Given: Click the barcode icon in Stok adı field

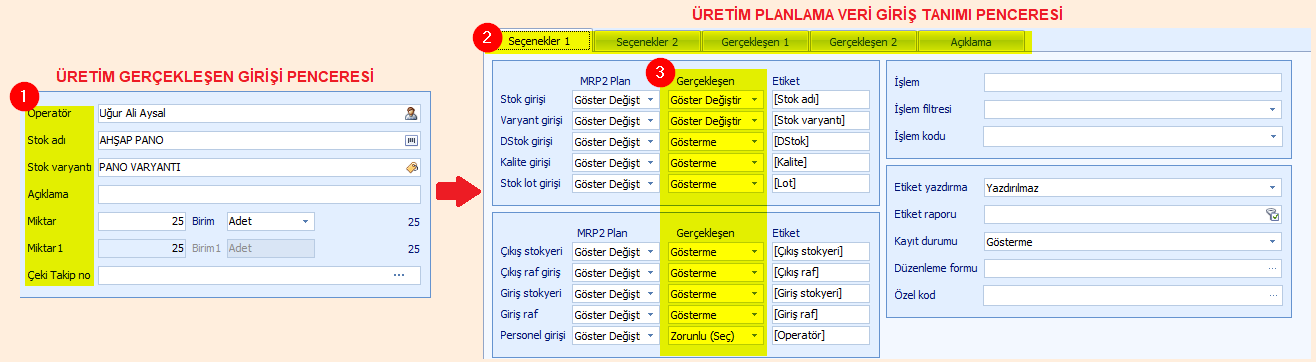Looking at the screenshot, I should pyautogui.click(x=410, y=140).
